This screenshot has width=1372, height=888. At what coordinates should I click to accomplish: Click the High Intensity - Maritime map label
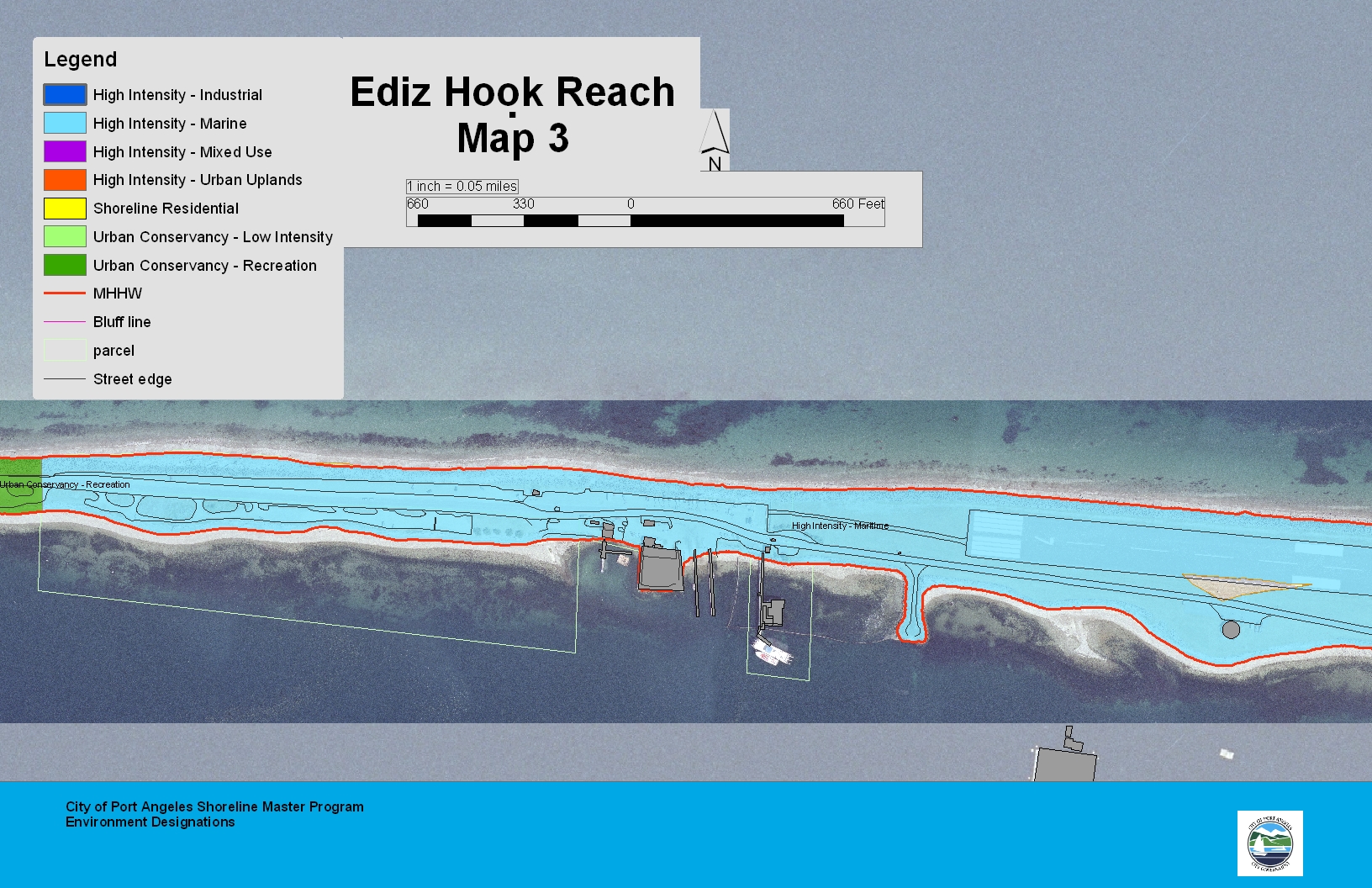pos(841,525)
